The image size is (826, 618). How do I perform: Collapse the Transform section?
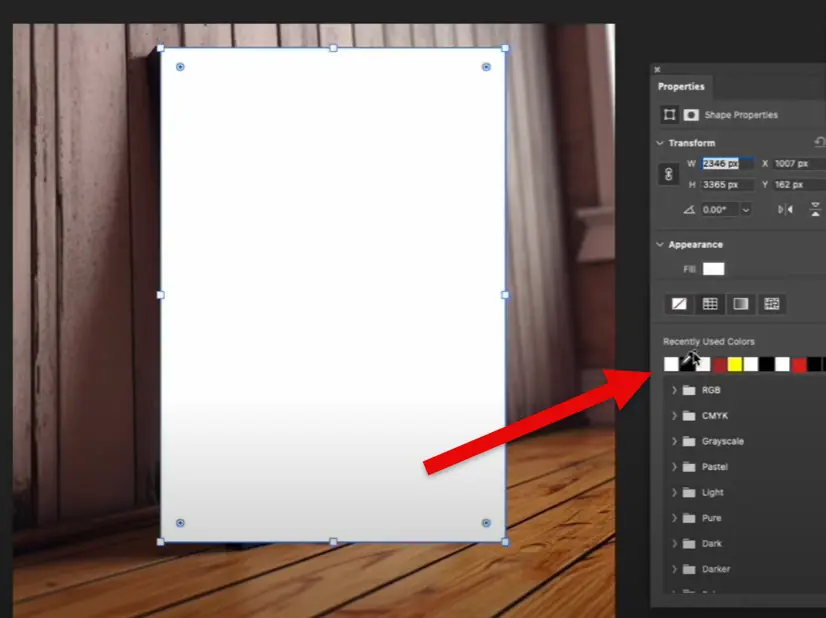[661, 143]
